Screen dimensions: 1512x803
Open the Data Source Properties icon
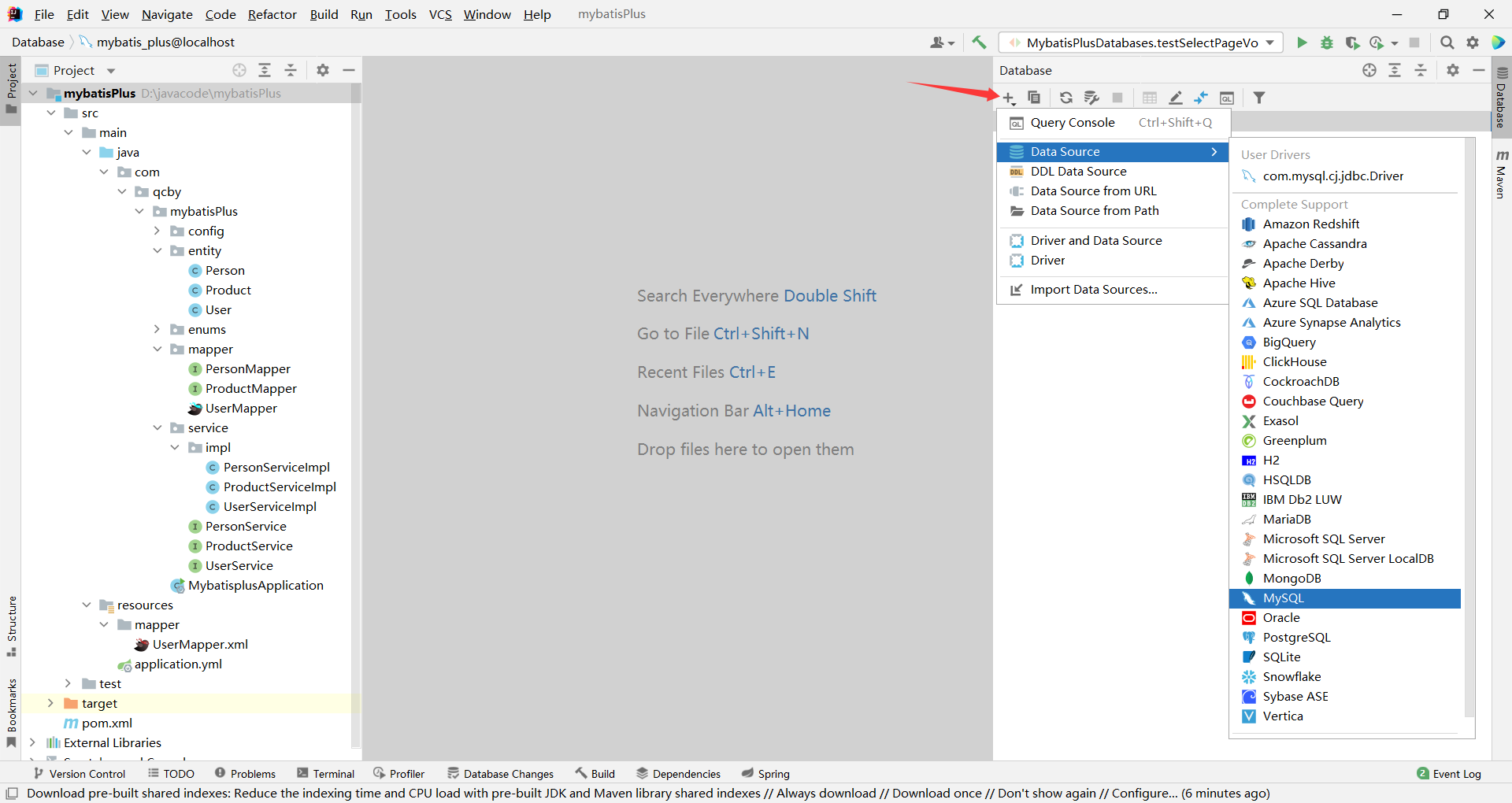[x=1091, y=98]
